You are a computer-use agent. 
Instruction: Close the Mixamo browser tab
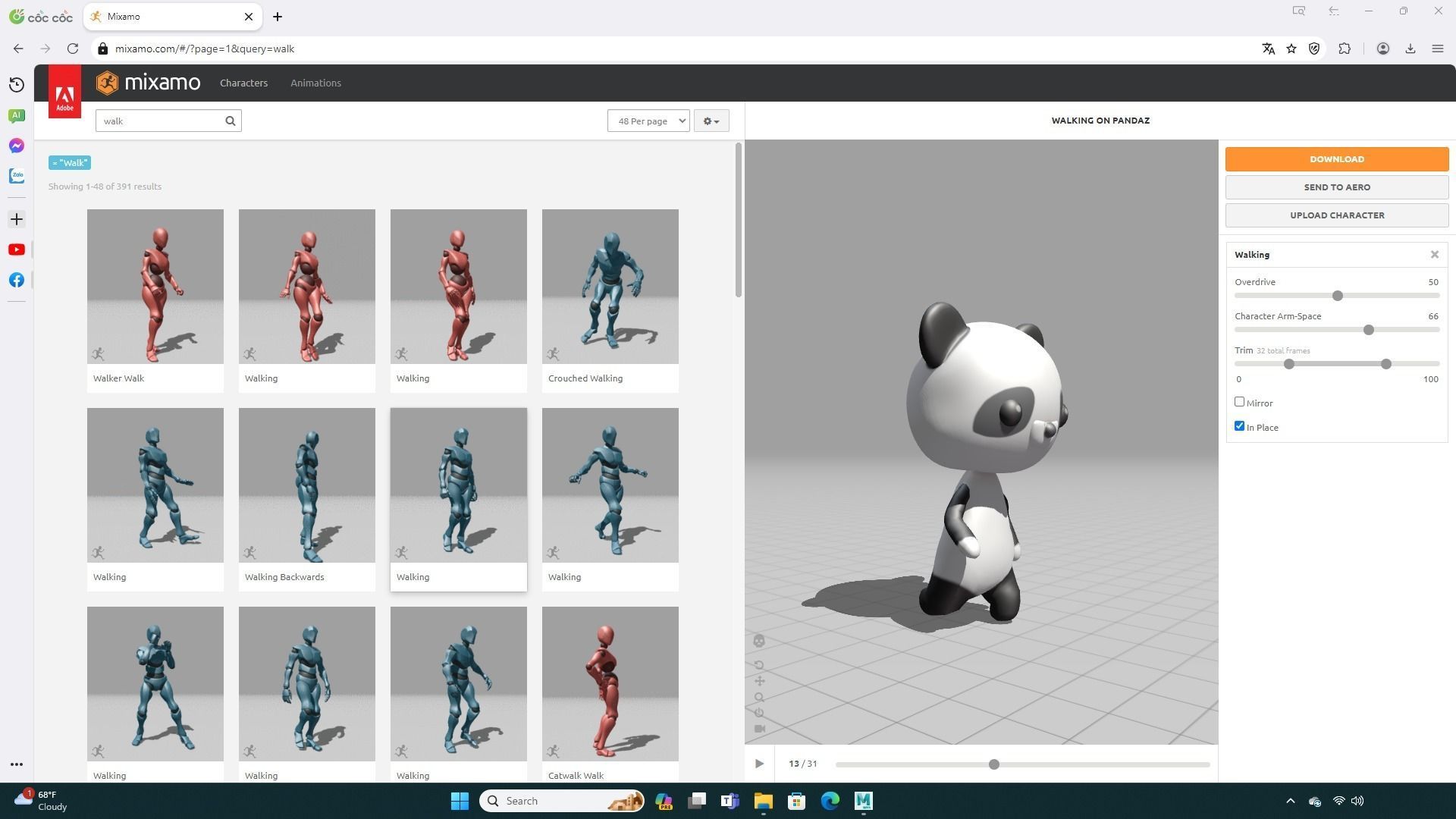click(249, 17)
